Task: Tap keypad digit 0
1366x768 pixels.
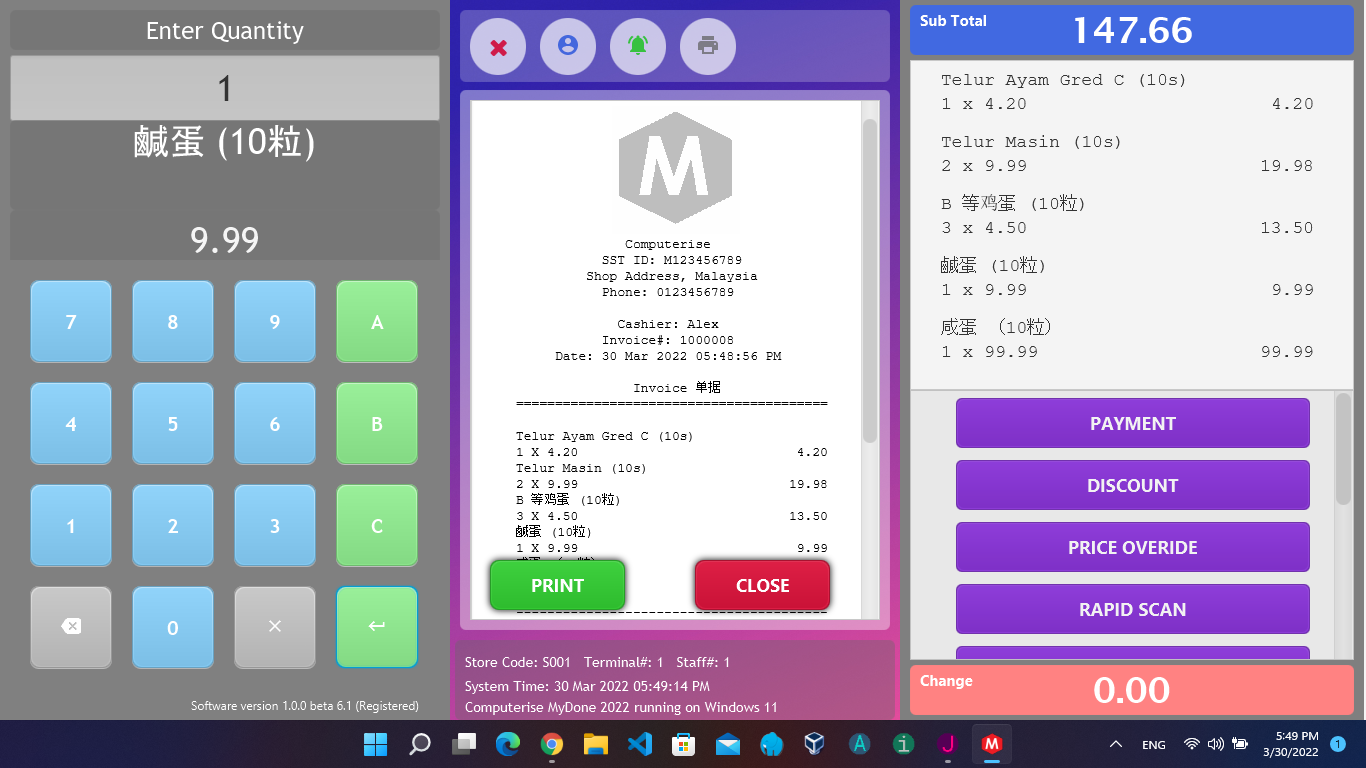Action: [x=173, y=627]
